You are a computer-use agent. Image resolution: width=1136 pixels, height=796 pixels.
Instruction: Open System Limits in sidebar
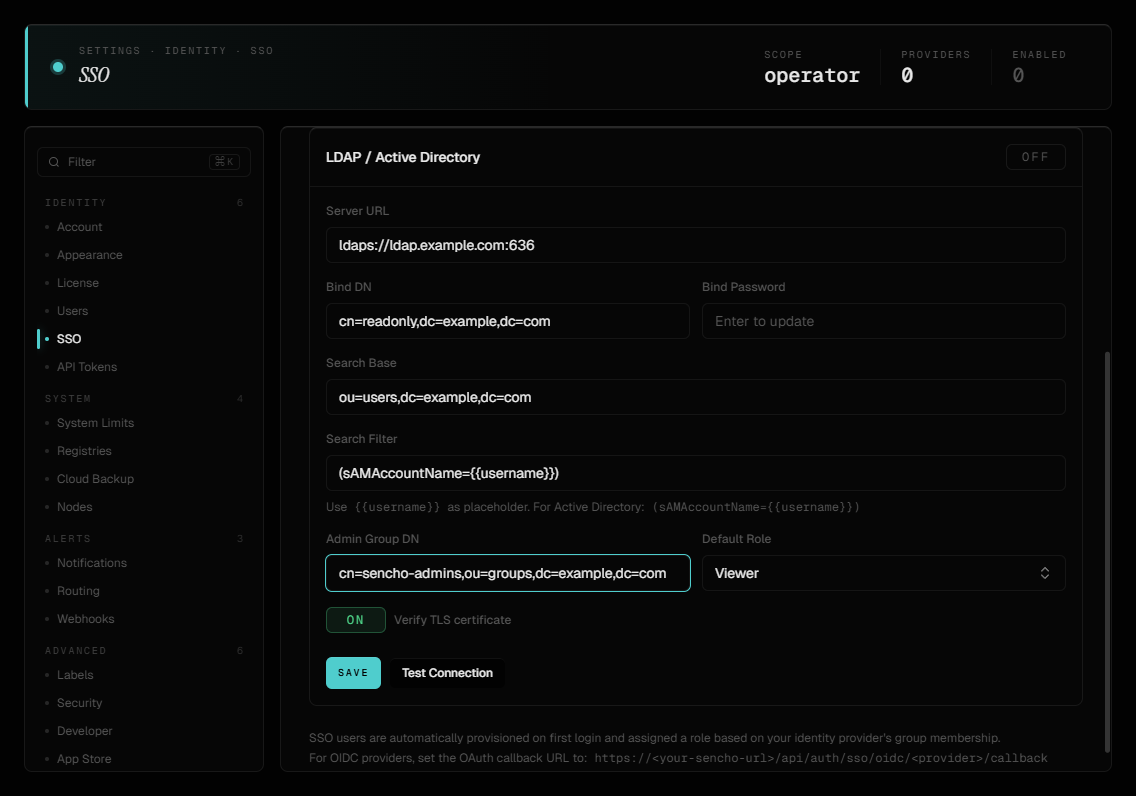coord(95,423)
